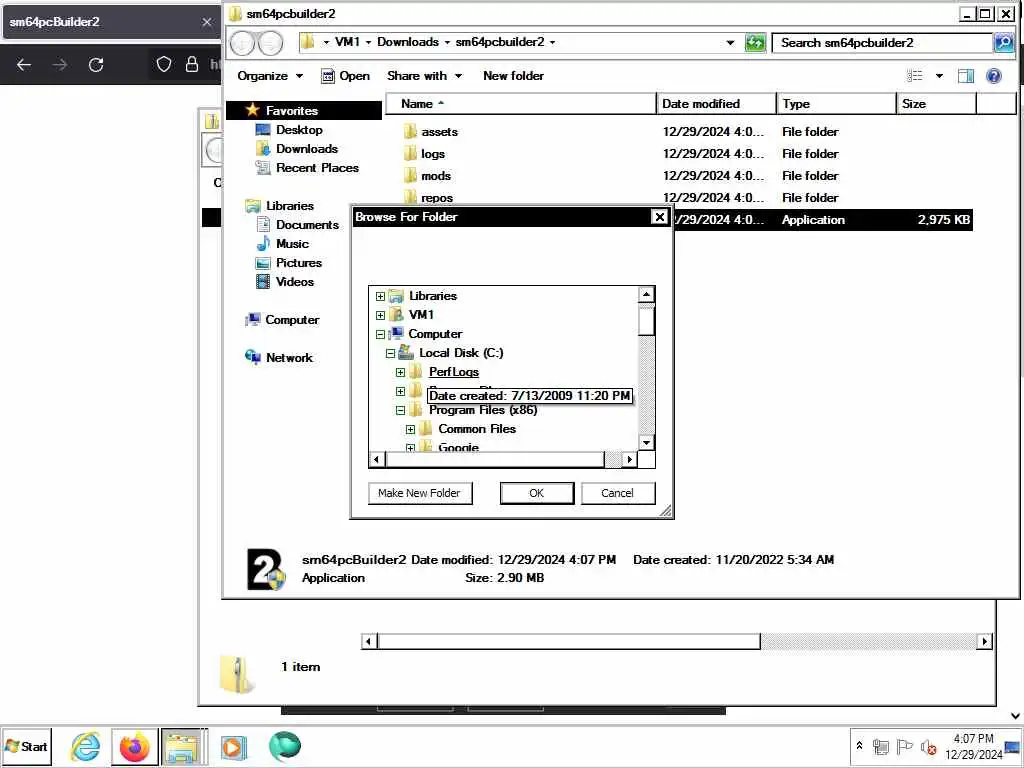This screenshot has height=768, width=1024.
Task: Click the search magnifier icon
Action: [1003, 42]
